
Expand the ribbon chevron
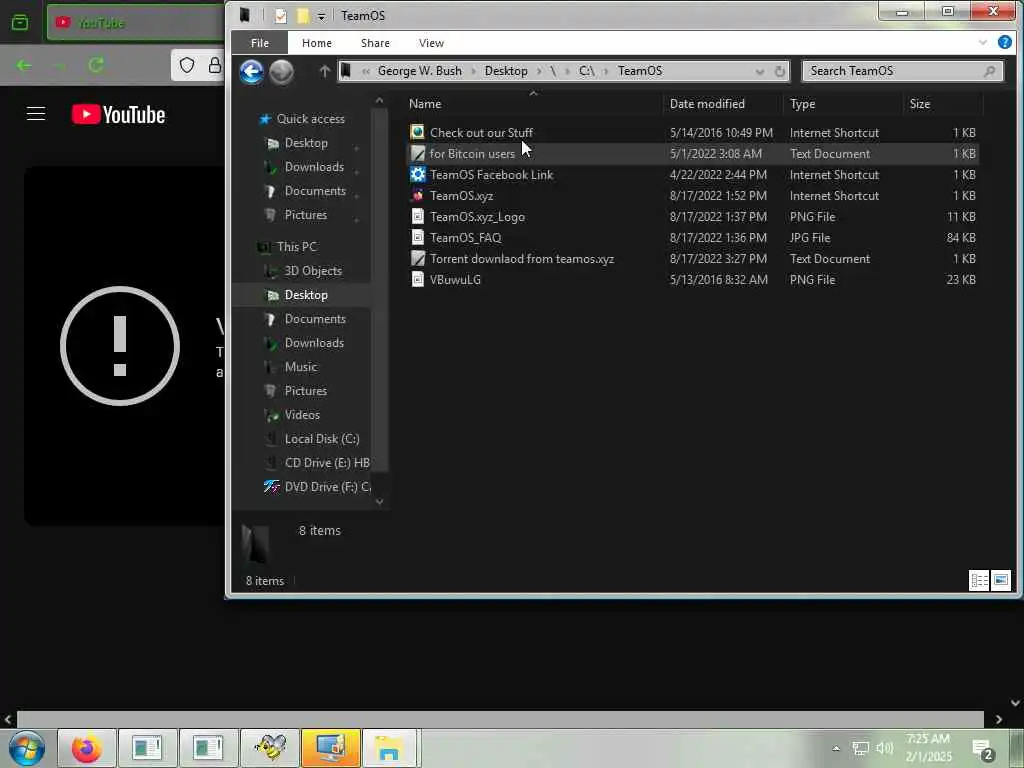(x=982, y=42)
